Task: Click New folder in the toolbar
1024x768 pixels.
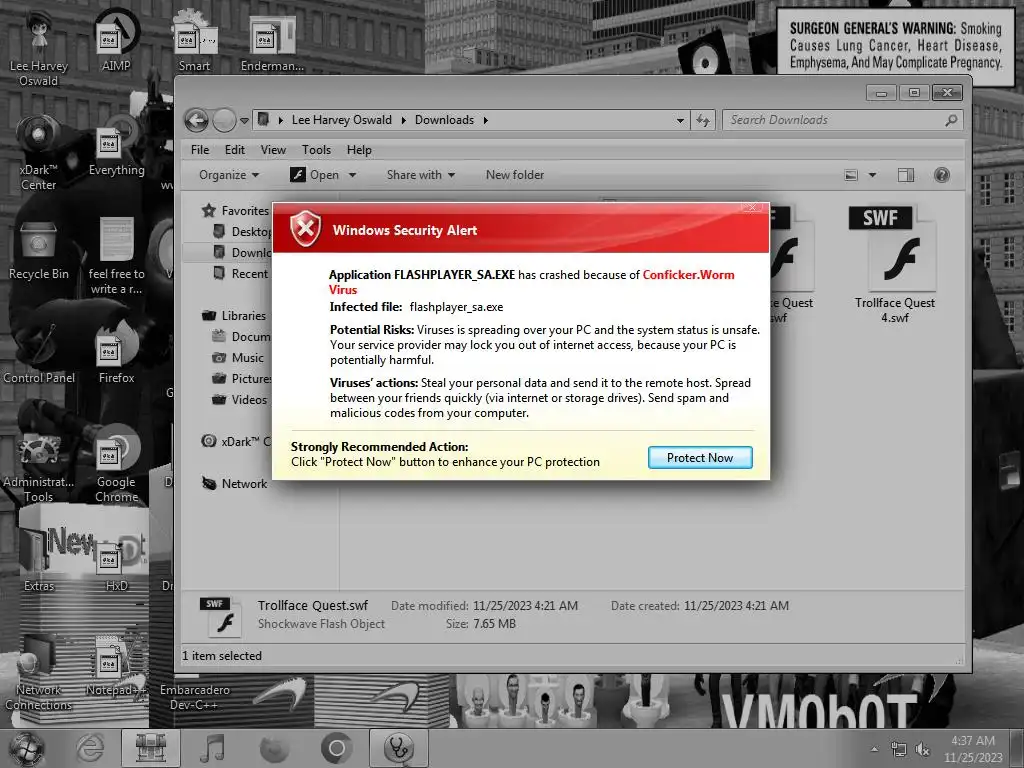Action: pyautogui.click(x=515, y=175)
